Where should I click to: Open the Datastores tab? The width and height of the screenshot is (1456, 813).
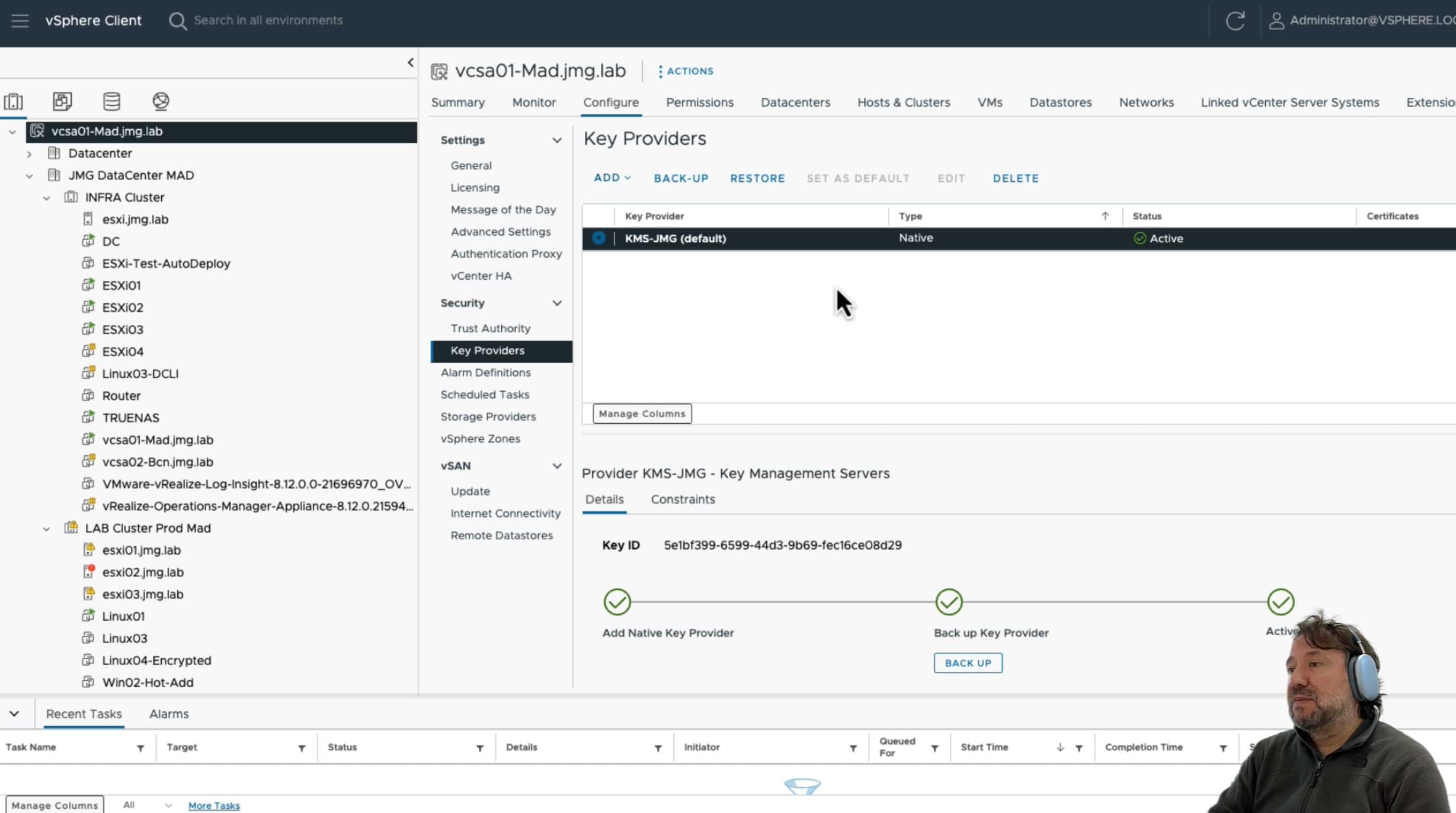click(x=1060, y=103)
